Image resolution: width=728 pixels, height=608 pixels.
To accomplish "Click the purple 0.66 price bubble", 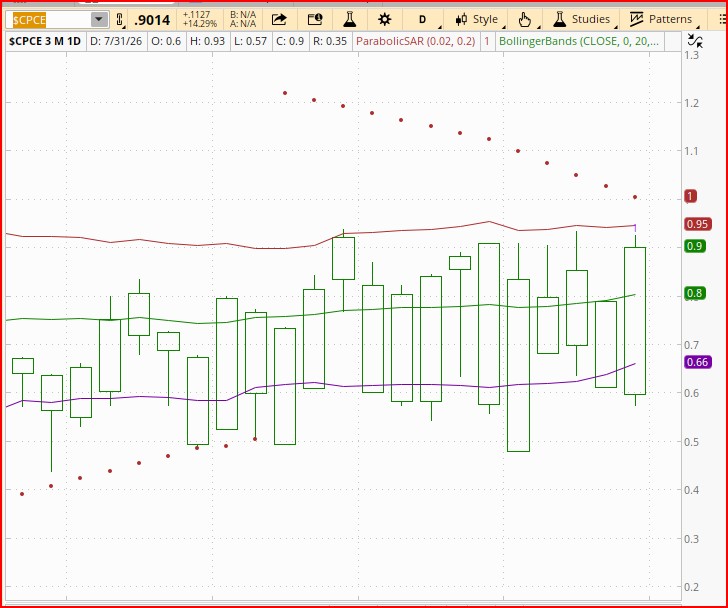I will pyautogui.click(x=697, y=362).
